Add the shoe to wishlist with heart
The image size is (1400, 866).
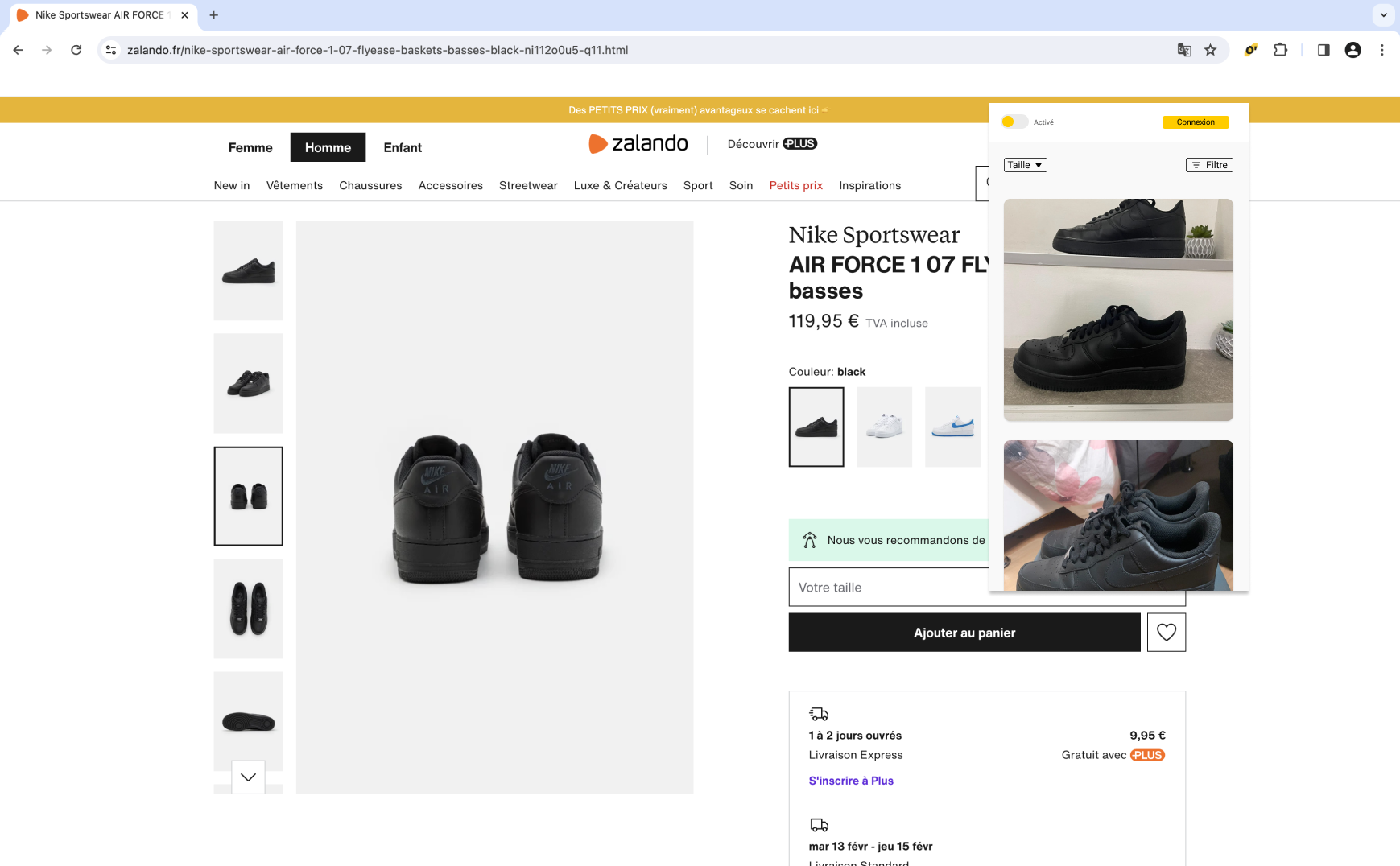click(x=1167, y=633)
